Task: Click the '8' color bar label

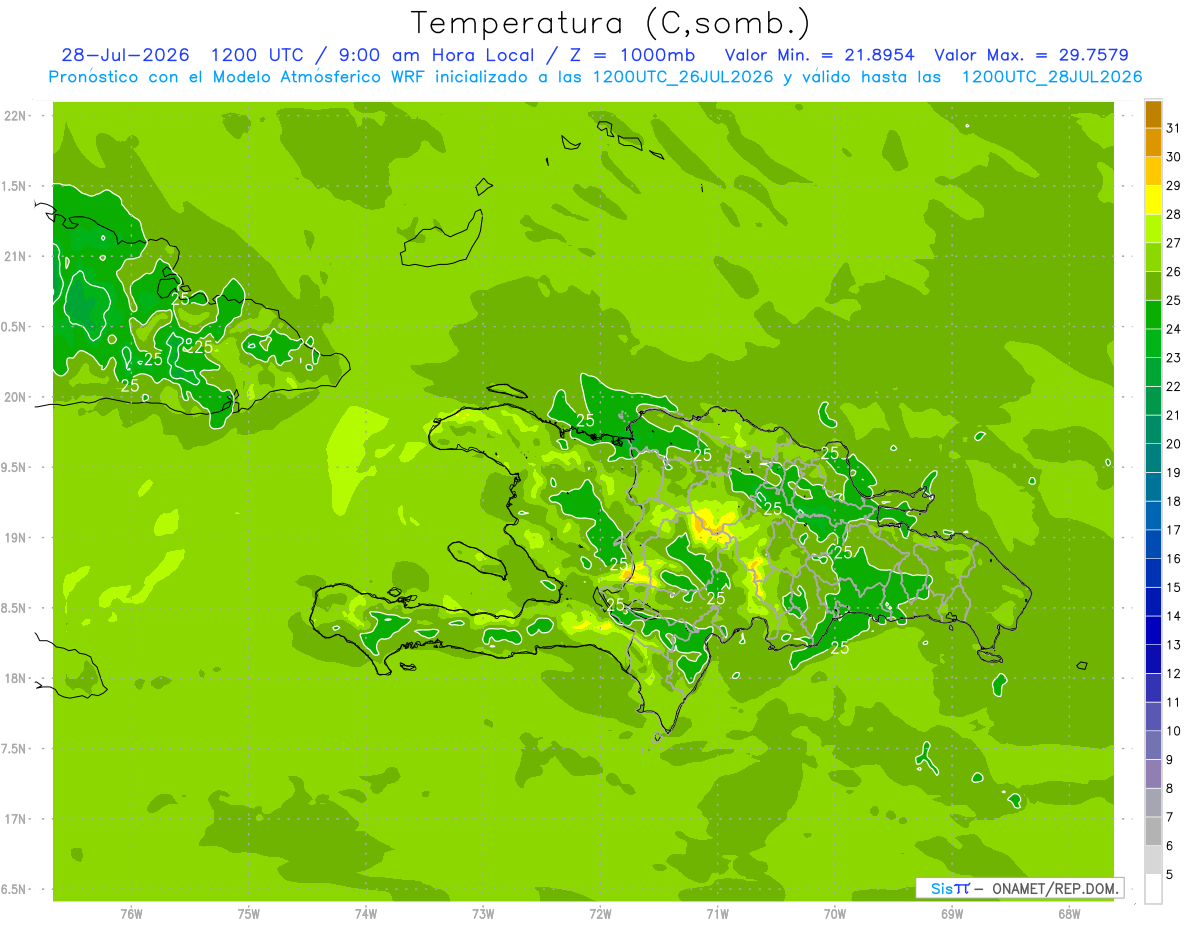Action: (1170, 789)
